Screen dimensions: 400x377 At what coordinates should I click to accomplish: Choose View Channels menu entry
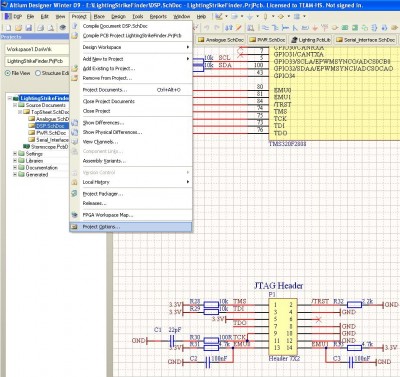coord(131,142)
